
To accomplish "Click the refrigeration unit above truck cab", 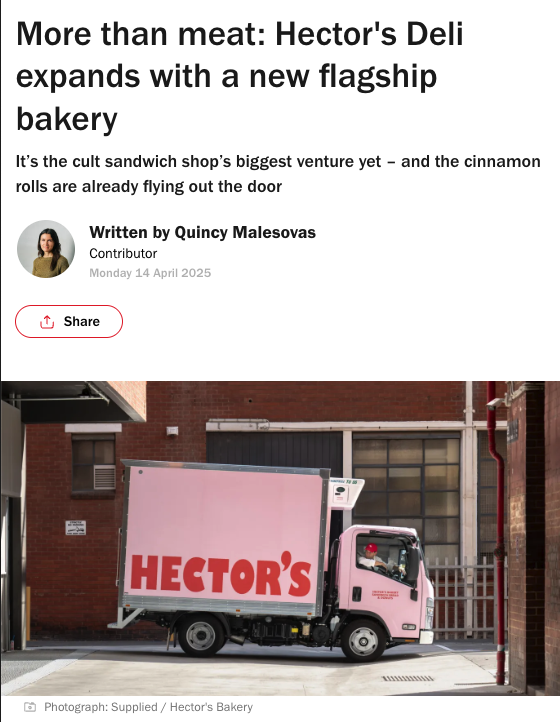I will click(x=346, y=494).
